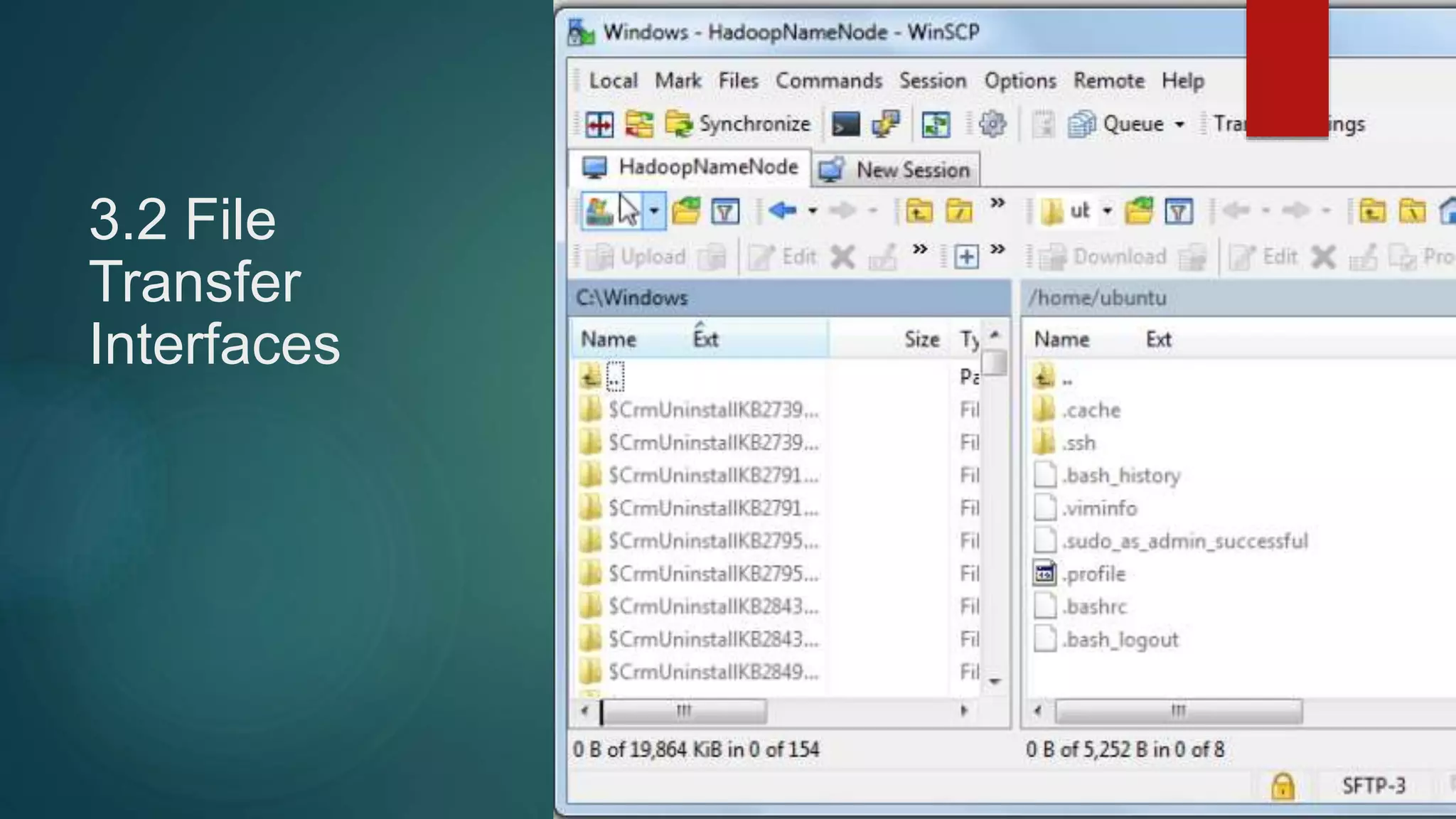This screenshot has width=1456, height=819.
Task: Click the C:\Windows local path bar
Action: click(x=790, y=298)
